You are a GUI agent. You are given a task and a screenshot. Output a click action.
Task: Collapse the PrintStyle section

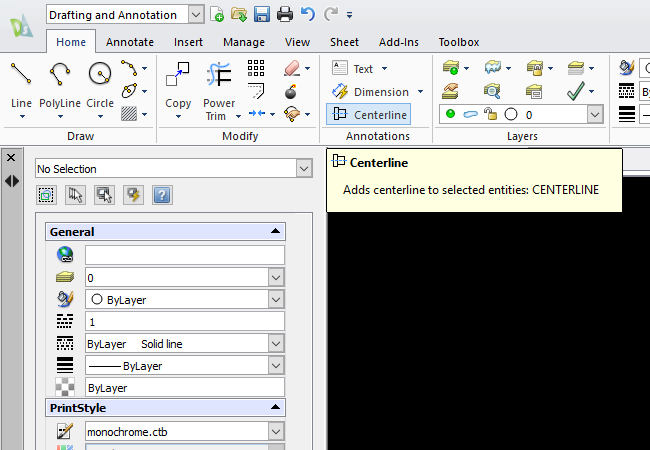(x=276, y=408)
